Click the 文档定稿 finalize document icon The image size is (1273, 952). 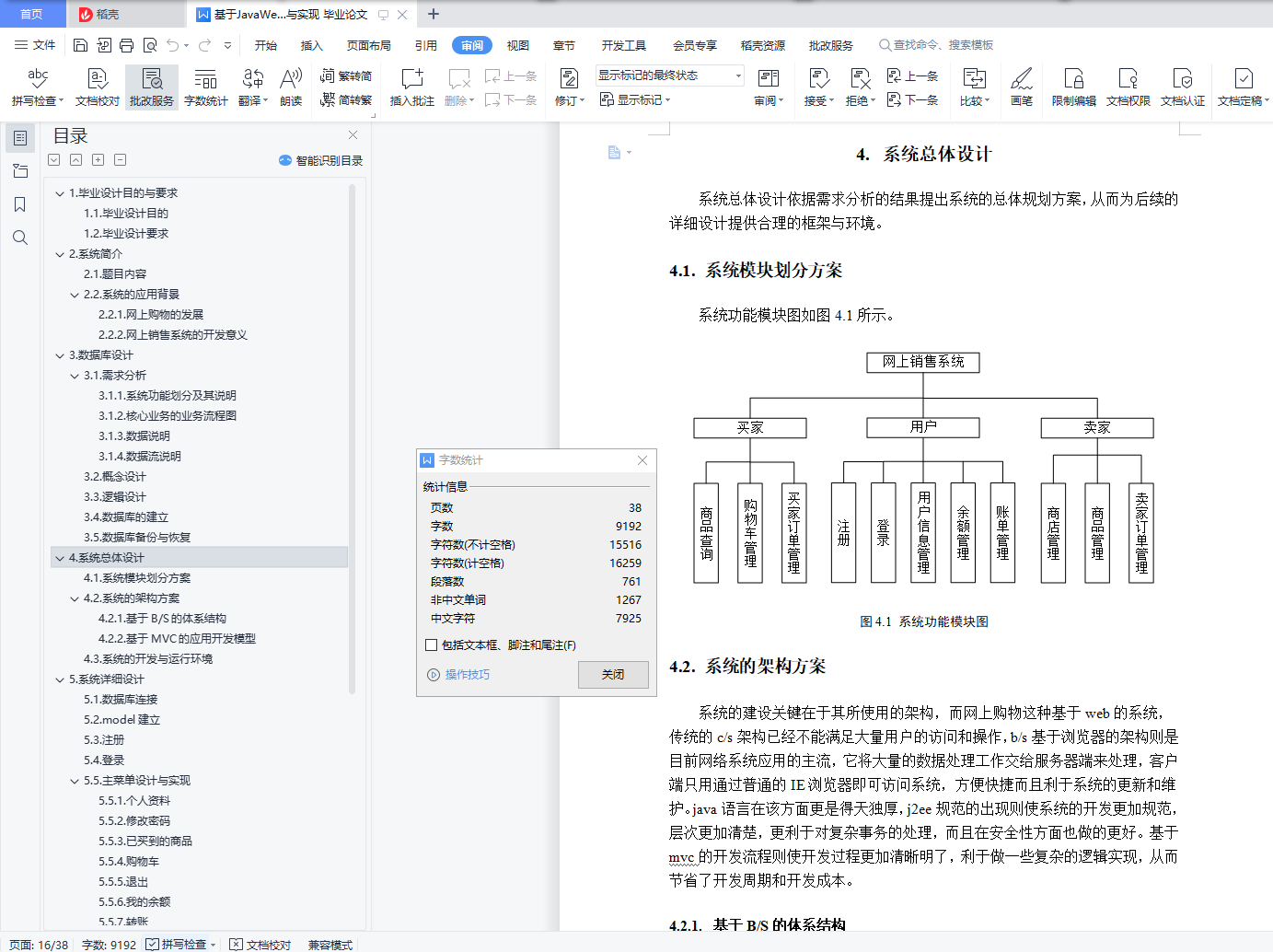pyautogui.click(x=1244, y=79)
